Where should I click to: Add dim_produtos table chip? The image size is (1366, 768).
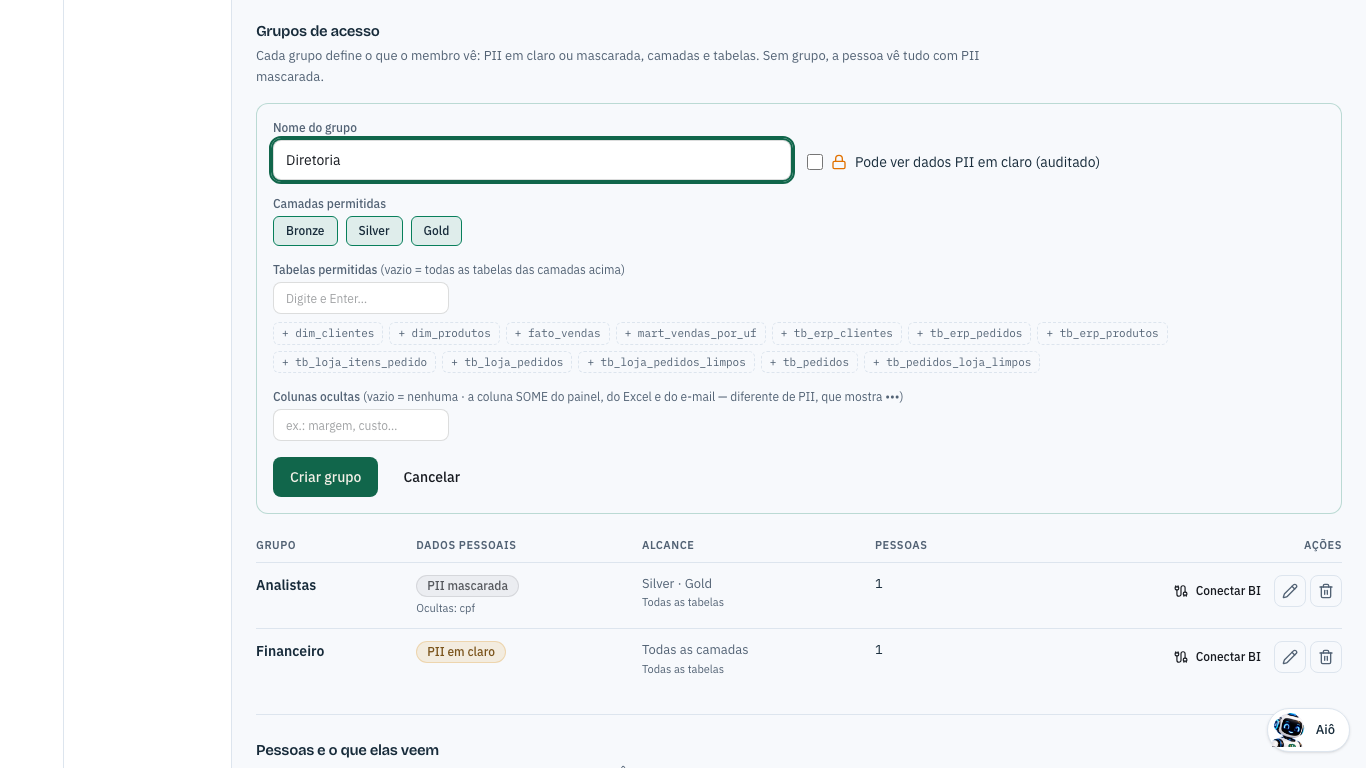pyautogui.click(x=444, y=333)
